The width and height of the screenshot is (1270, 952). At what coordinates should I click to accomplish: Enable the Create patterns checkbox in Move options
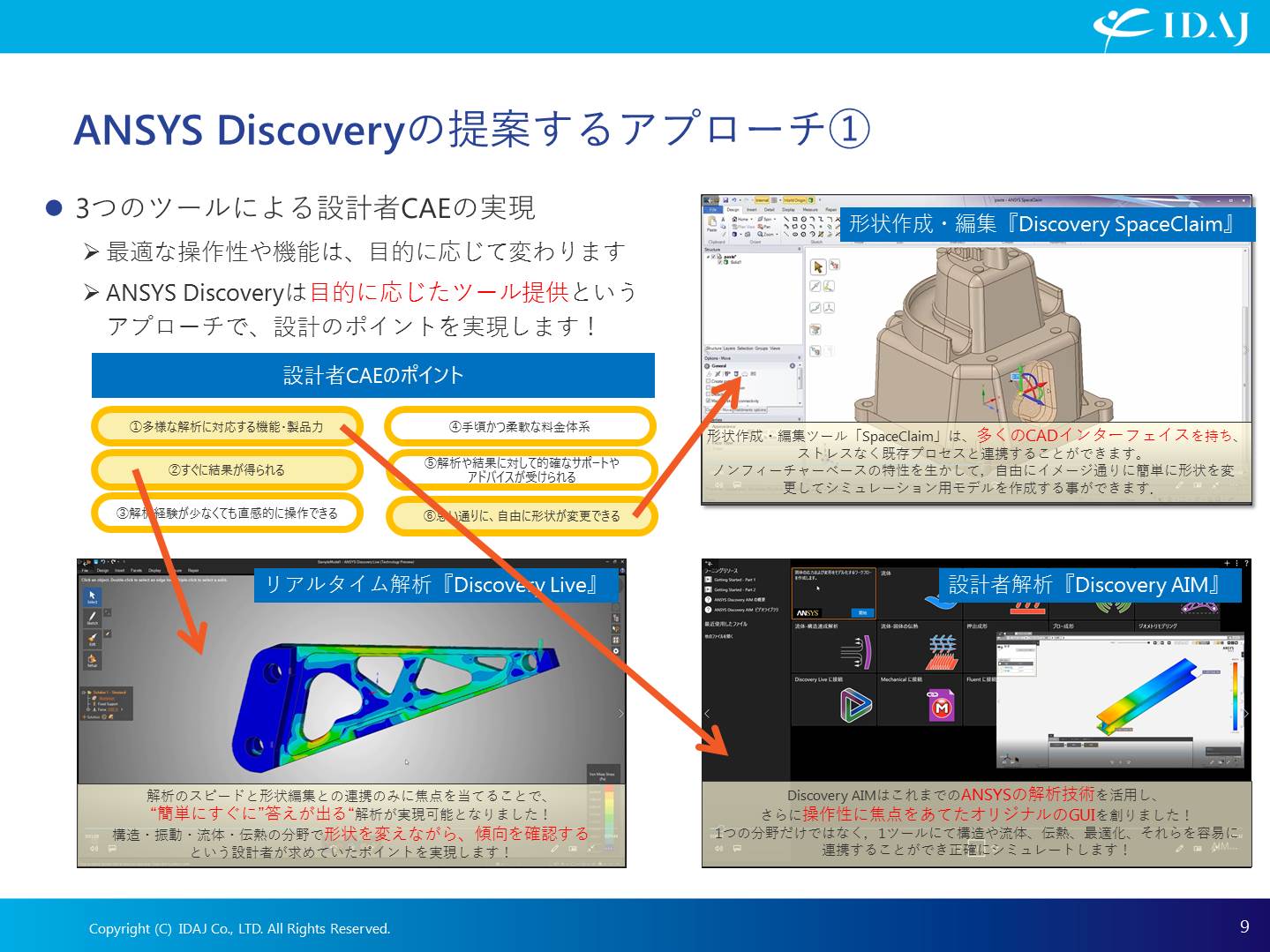pyautogui.click(x=709, y=381)
